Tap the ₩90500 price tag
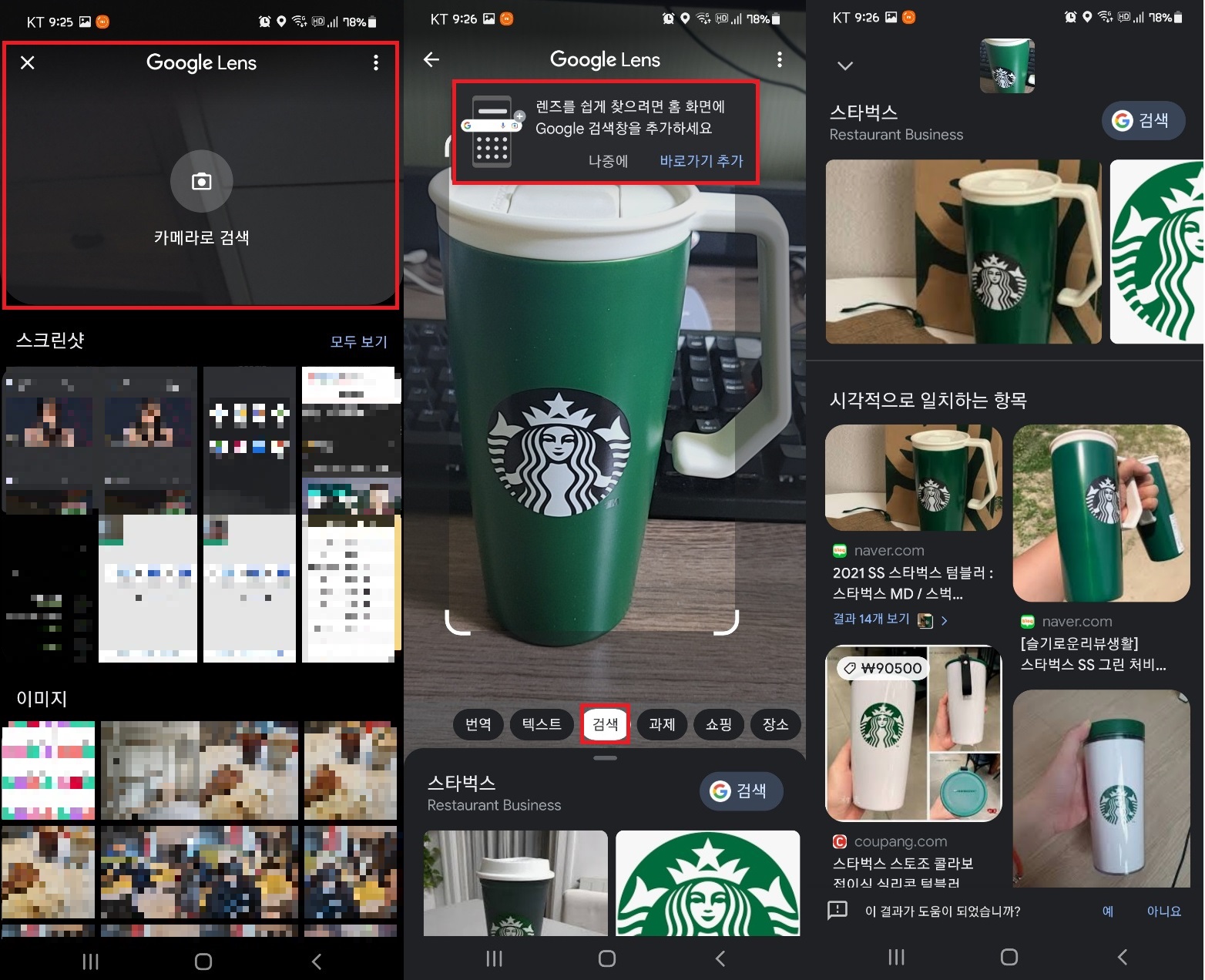The image size is (1205, 980). [882, 669]
